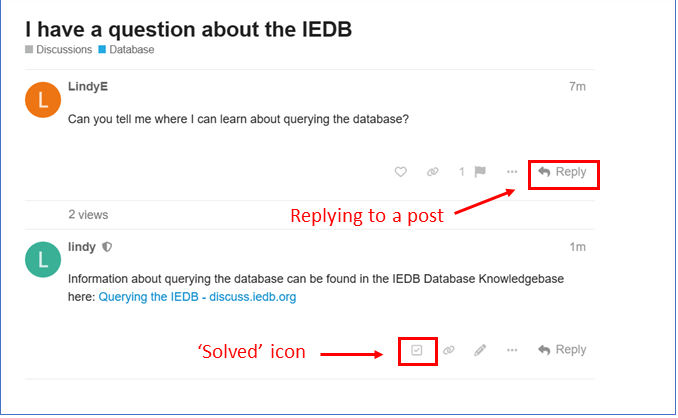Click the moderator shield icon beside lindy
Screen dimensions: 678x418
click(x=107, y=247)
